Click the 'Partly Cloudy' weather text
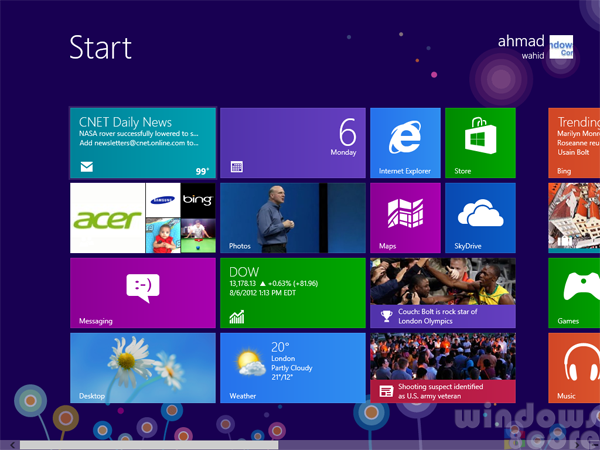Screen dimensions: 600x450 (292, 368)
